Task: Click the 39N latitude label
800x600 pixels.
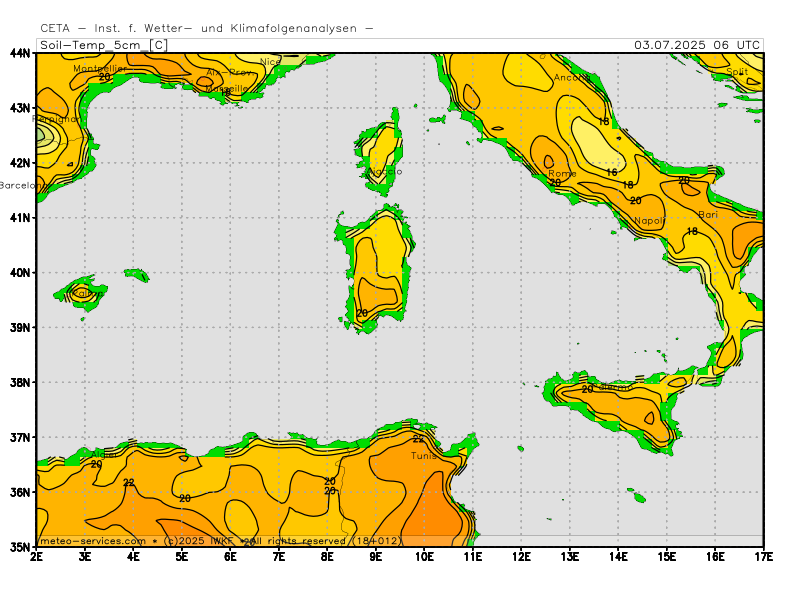Action: pyautogui.click(x=20, y=328)
